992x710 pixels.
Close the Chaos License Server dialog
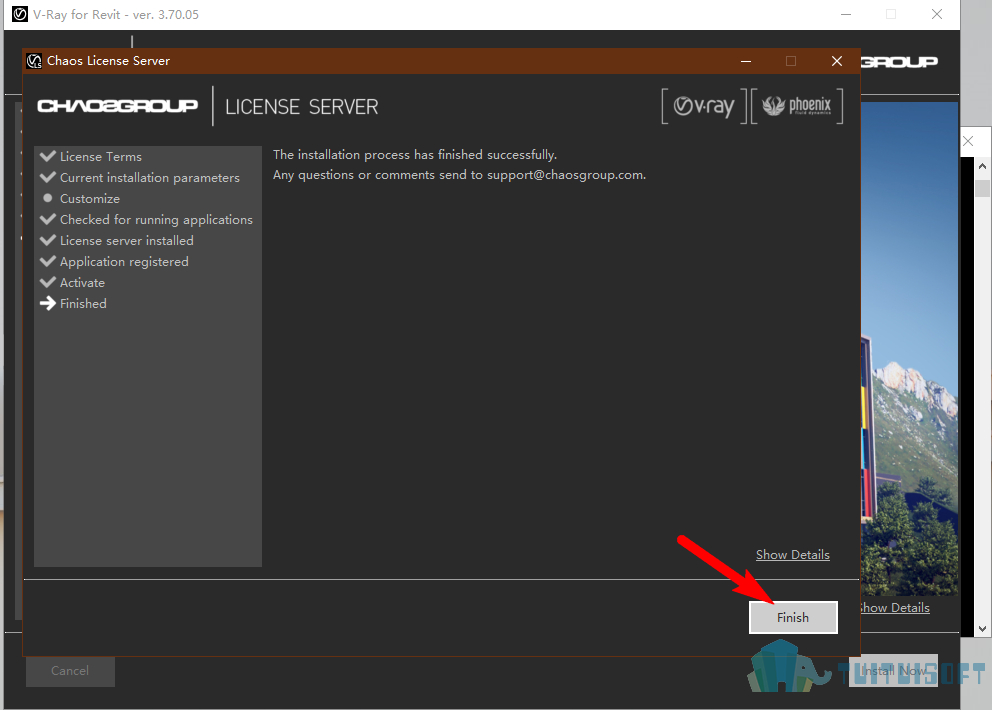[x=836, y=61]
